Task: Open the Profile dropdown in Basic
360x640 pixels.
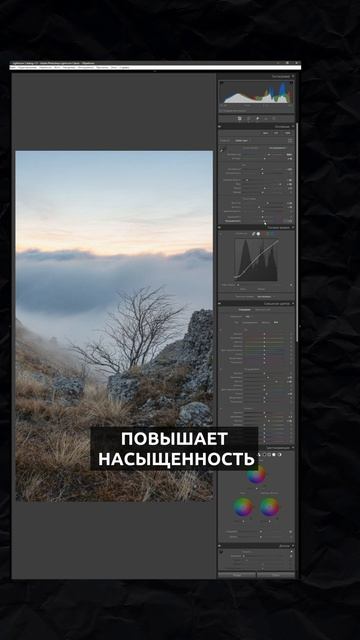Action: tap(242, 140)
